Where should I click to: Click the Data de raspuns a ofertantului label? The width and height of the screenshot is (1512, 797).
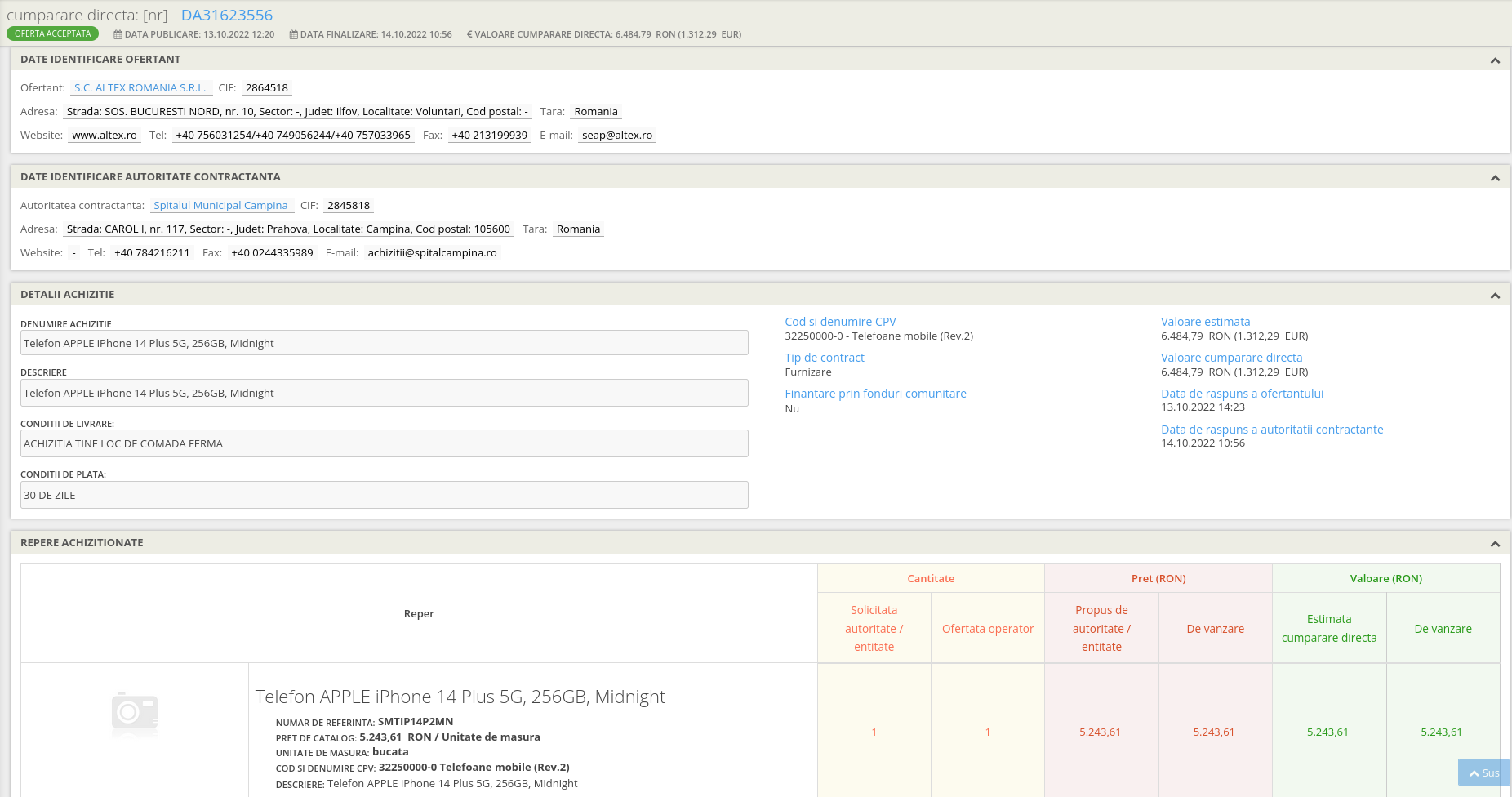click(x=1243, y=394)
